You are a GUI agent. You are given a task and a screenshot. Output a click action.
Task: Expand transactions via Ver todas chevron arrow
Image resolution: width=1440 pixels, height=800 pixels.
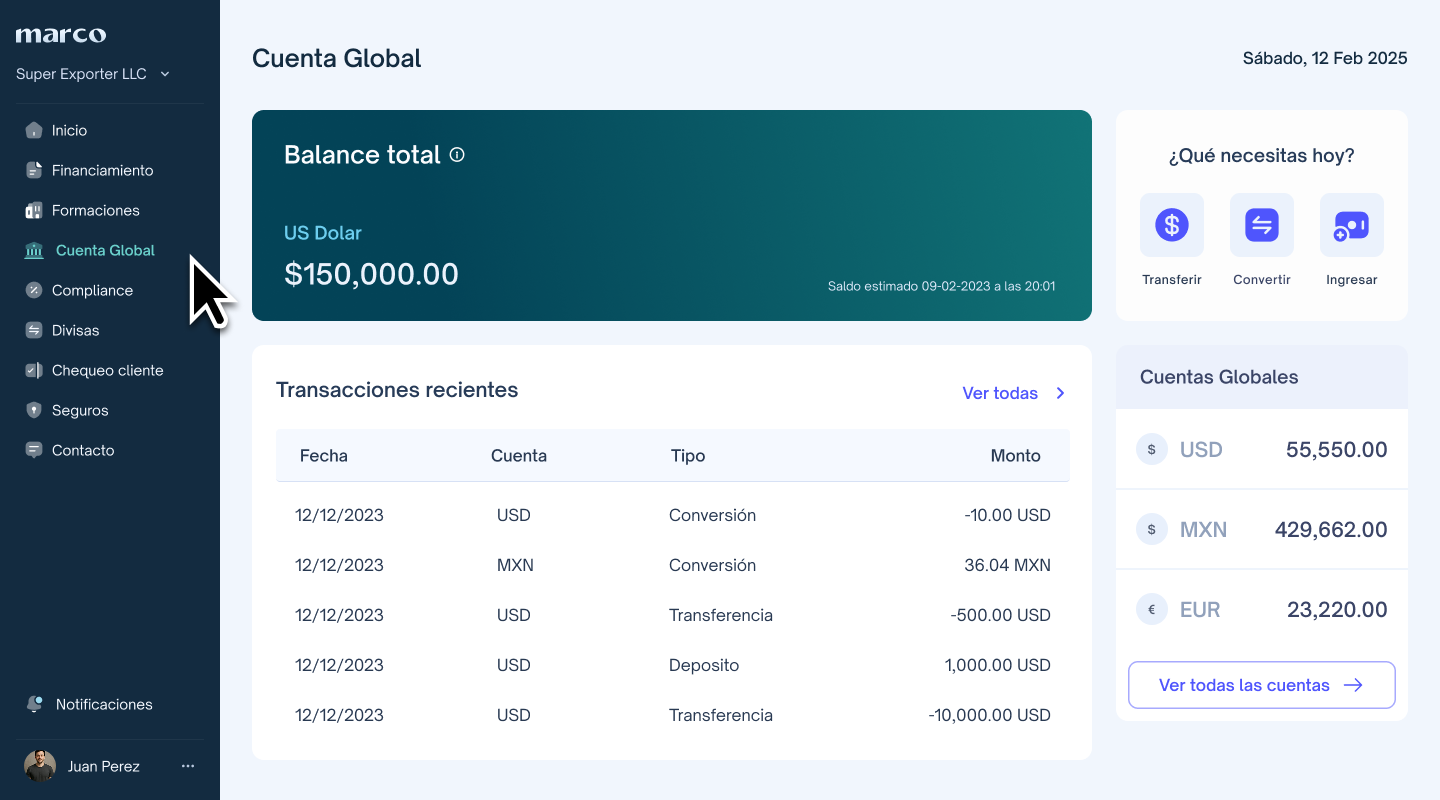point(1061,393)
